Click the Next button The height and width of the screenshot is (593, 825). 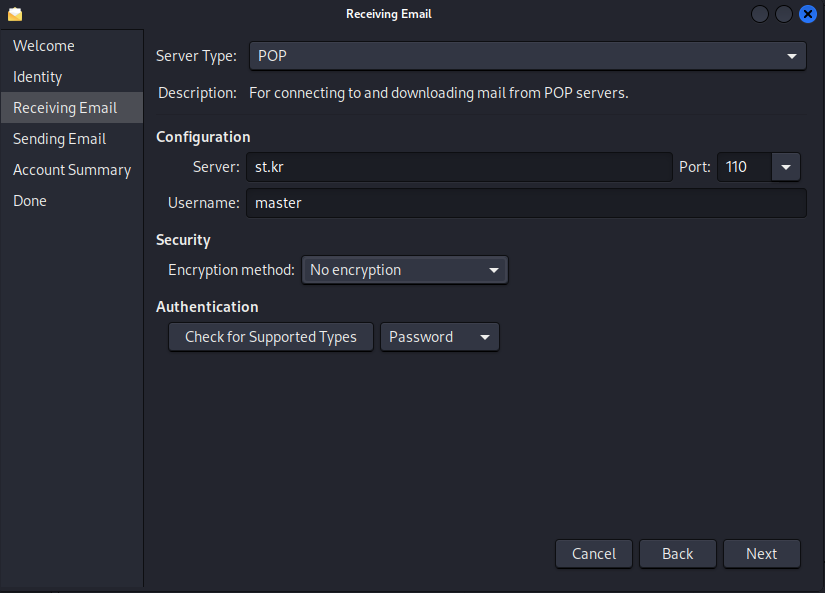761,554
